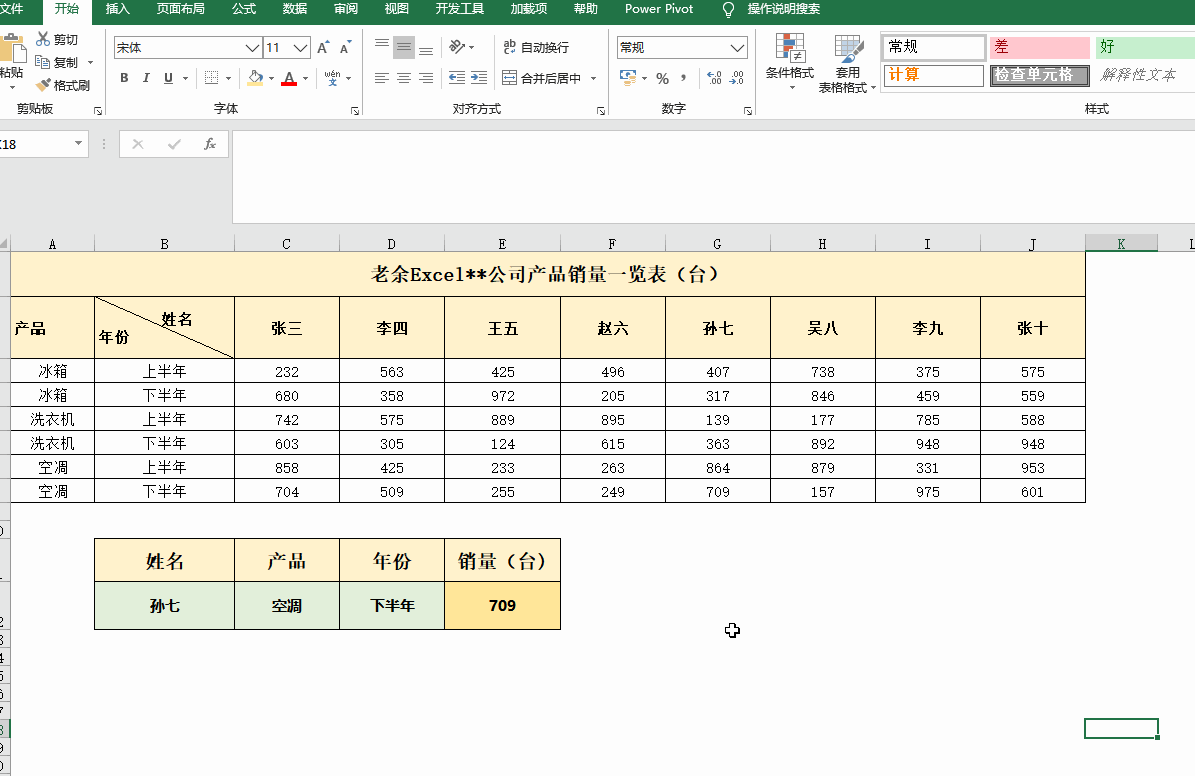Expand the Merge and Center dropdown arrow
Image resolution: width=1195 pixels, height=776 pixels.
[x=594, y=78]
